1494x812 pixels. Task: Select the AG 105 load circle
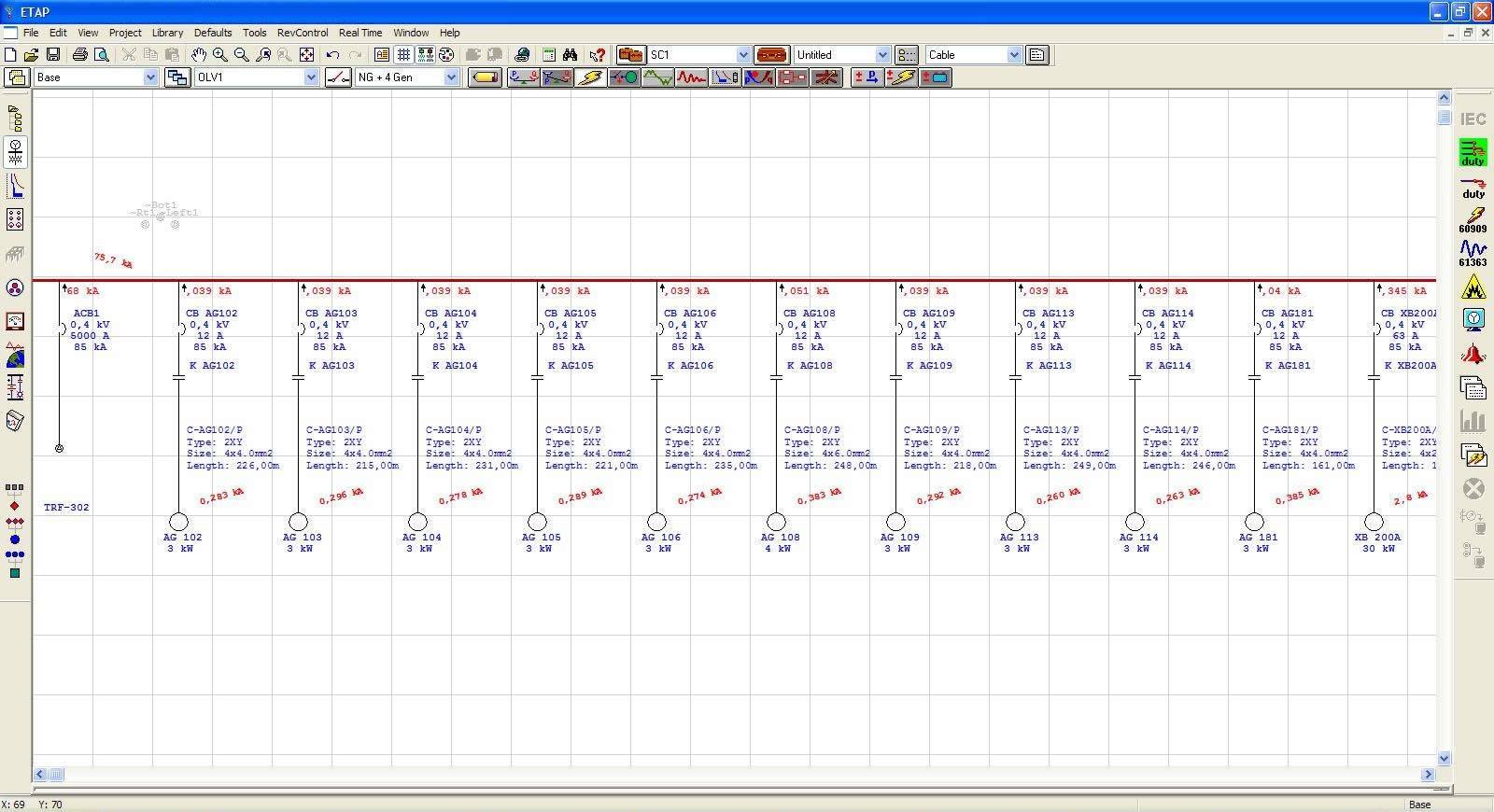[x=537, y=522]
